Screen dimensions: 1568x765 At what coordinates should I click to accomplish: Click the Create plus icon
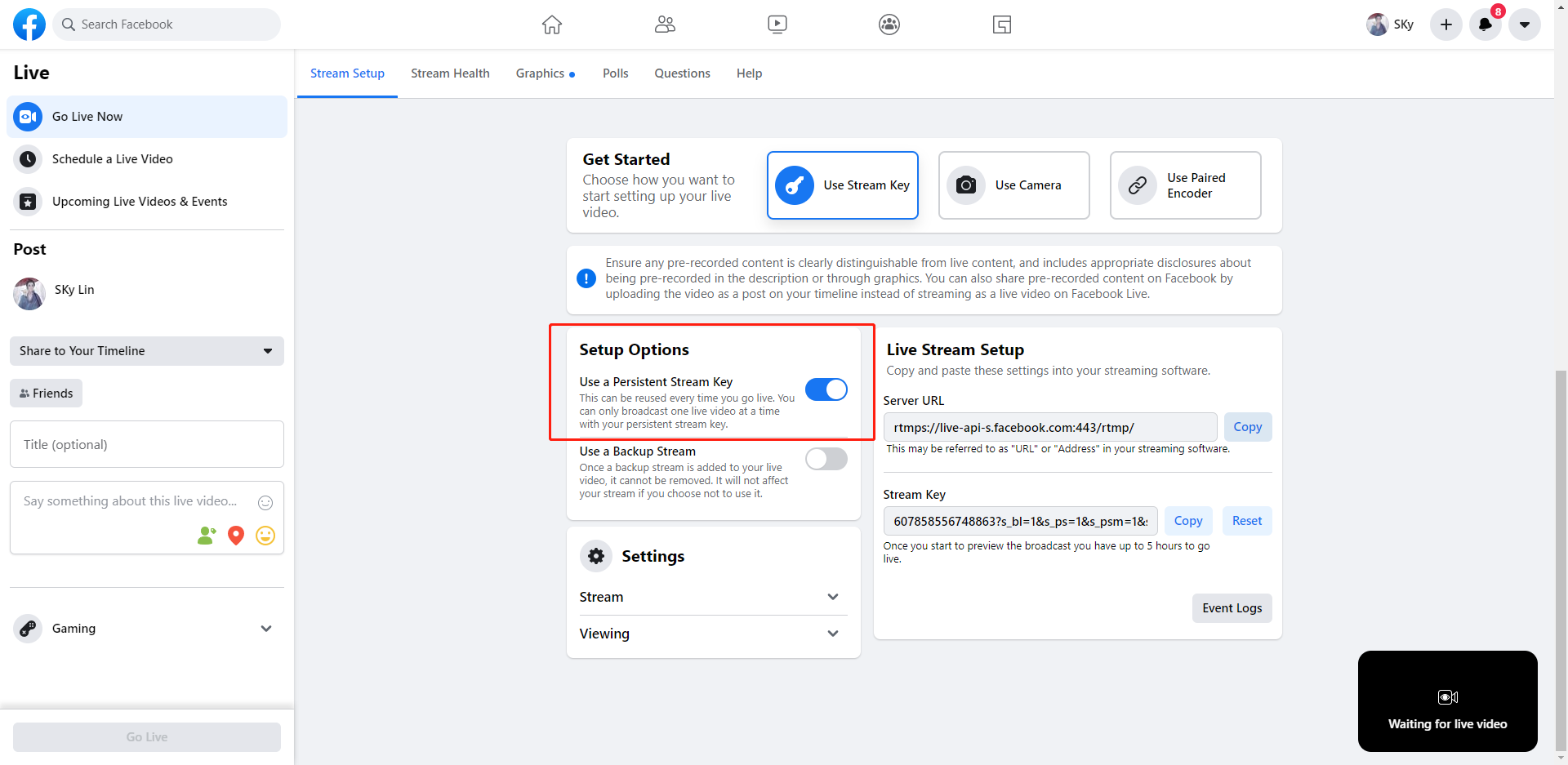point(1446,24)
